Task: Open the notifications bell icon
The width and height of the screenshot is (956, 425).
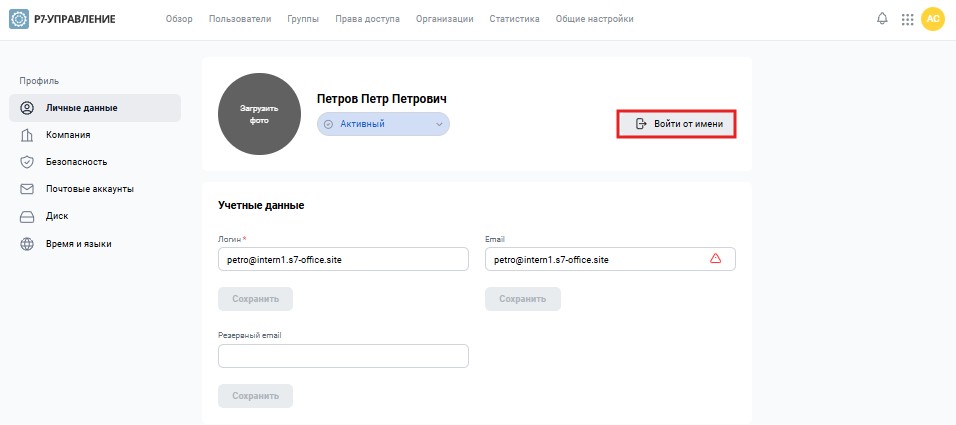Action: click(x=882, y=19)
